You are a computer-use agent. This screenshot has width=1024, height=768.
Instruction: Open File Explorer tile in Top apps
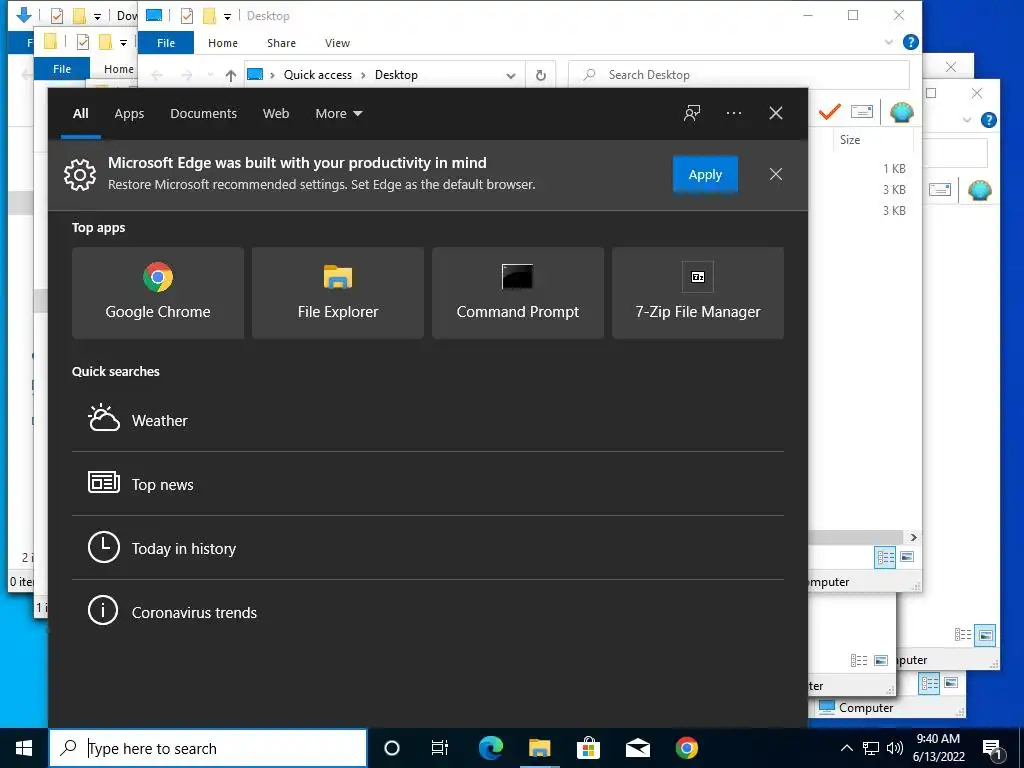pos(338,293)
